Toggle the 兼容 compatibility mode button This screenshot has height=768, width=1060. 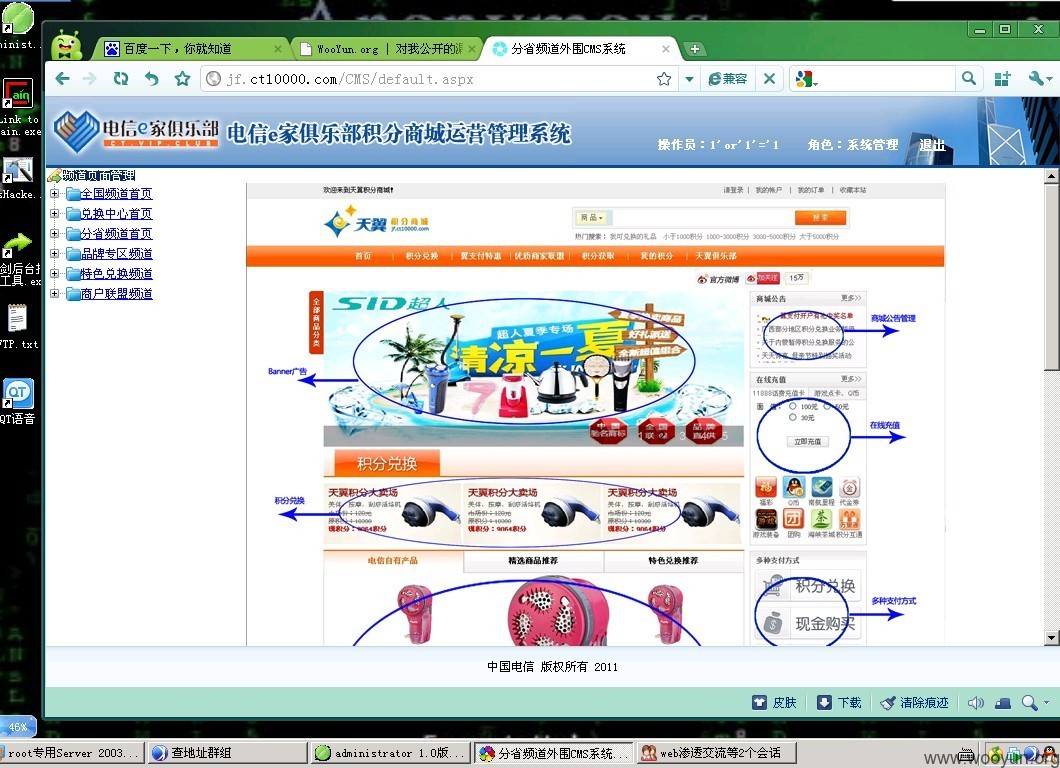(727, 78)
